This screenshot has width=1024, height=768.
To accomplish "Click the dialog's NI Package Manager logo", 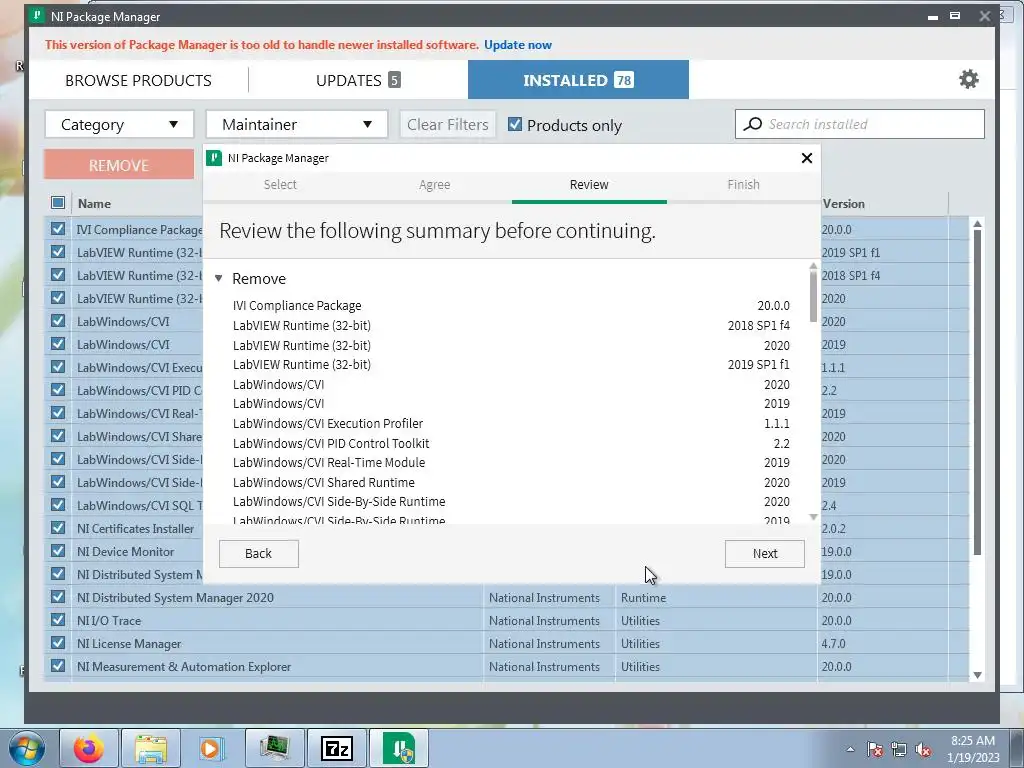I will [214, 157].
